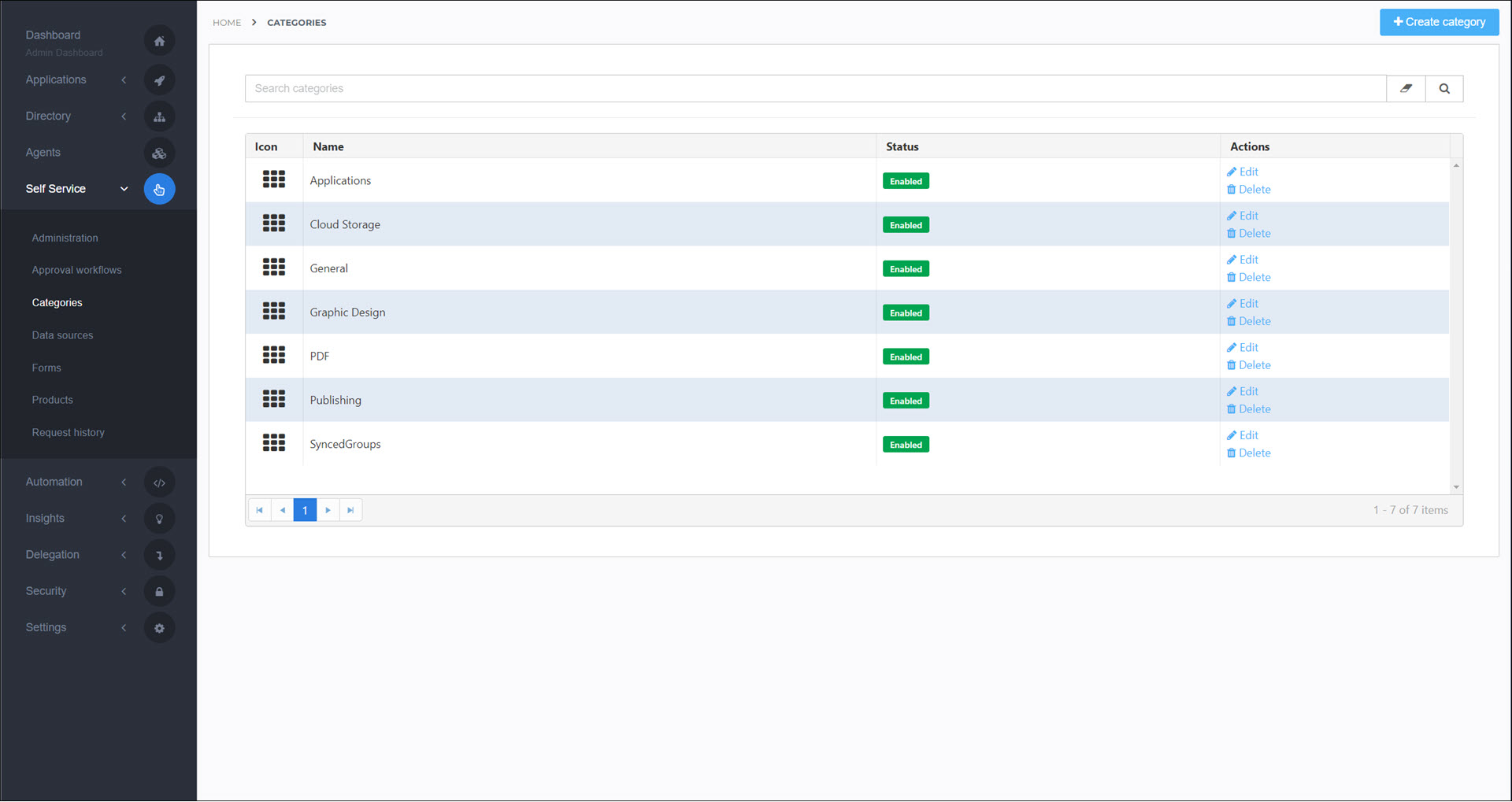Viewport: 1512px width, 802px height.
Task: Edit the PDF category
Action: coord(1243,347)
